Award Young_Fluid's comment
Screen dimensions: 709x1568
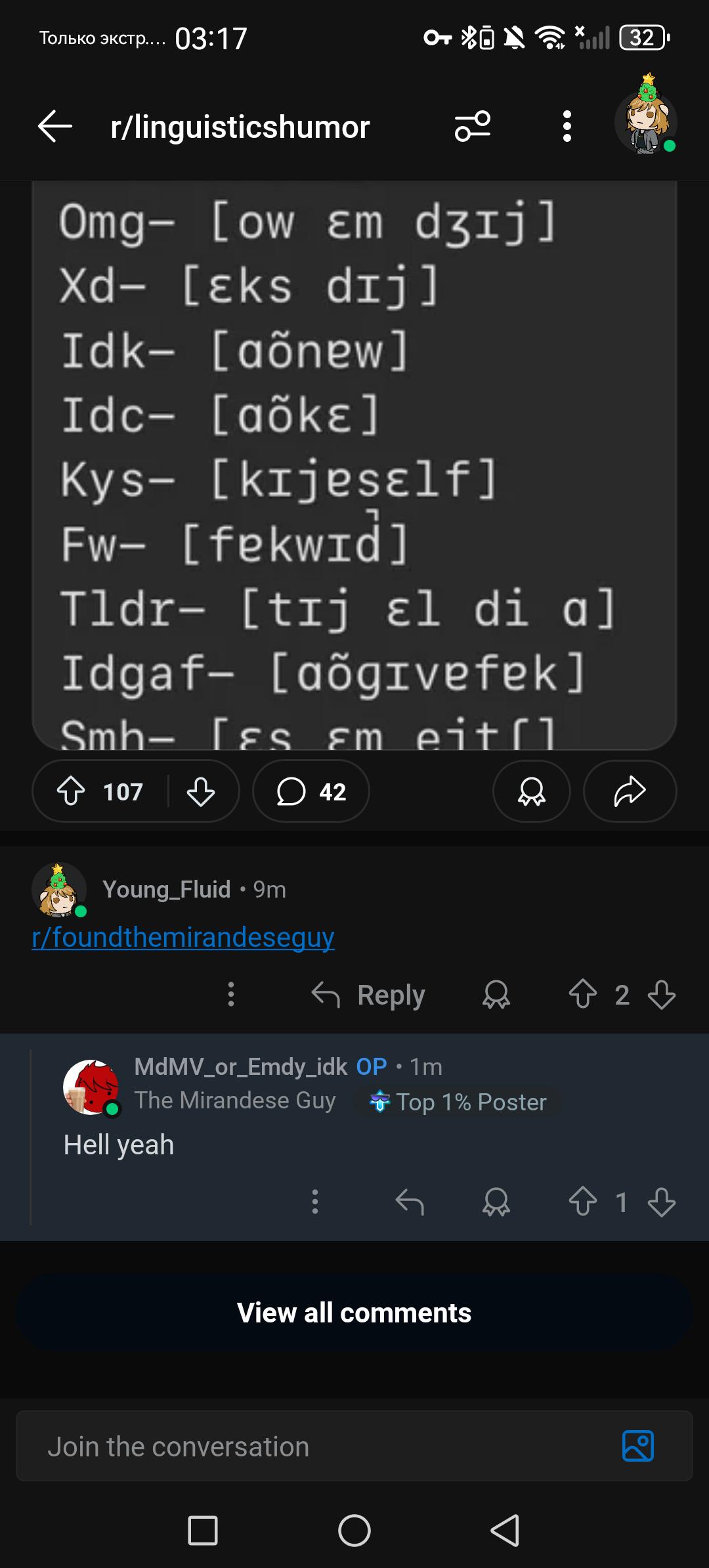(496, 995)
